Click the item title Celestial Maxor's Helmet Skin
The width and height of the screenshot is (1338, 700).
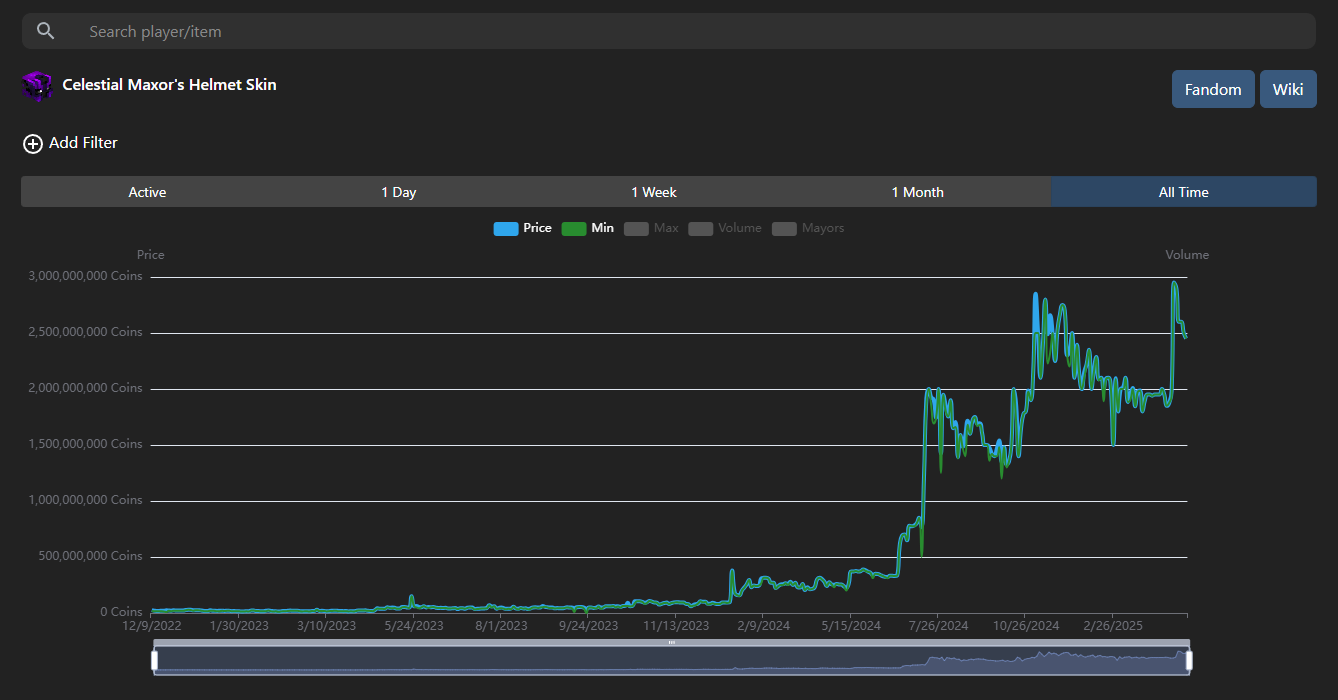pos(169,85)
